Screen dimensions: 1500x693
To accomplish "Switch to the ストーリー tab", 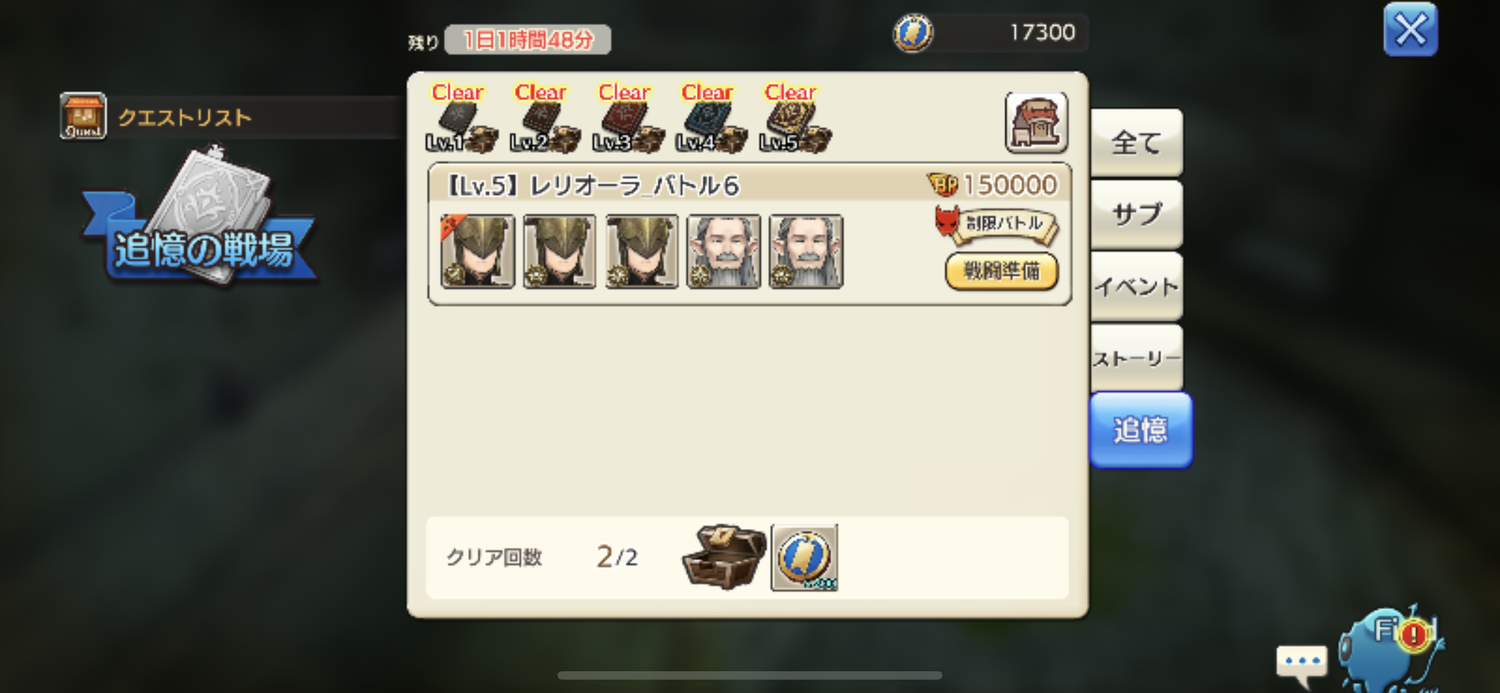I will coord(1136,358).
